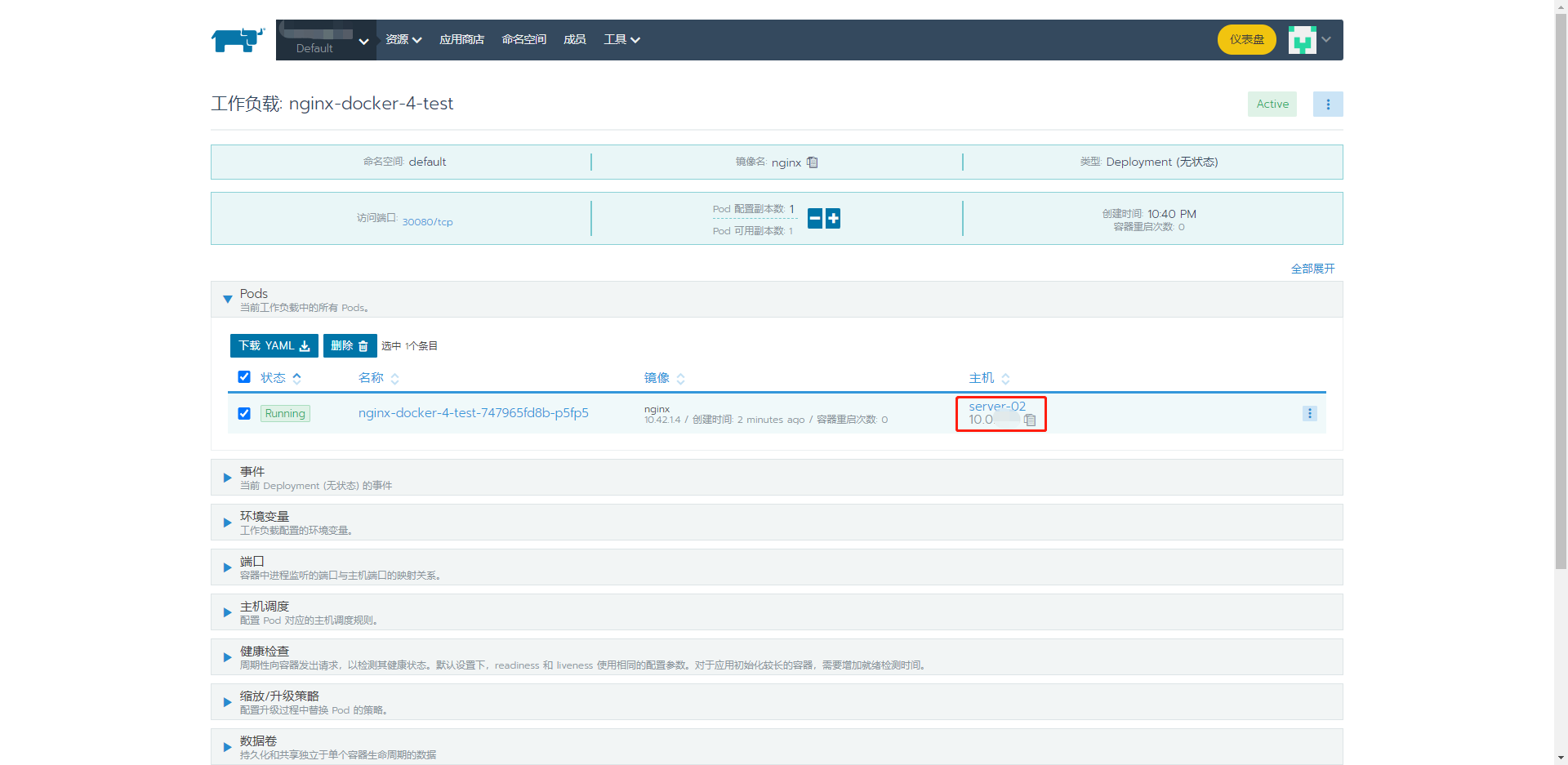Click the scrollbar down arrow
Viewport: 1568px width, 765px height.
(1561, 758)
